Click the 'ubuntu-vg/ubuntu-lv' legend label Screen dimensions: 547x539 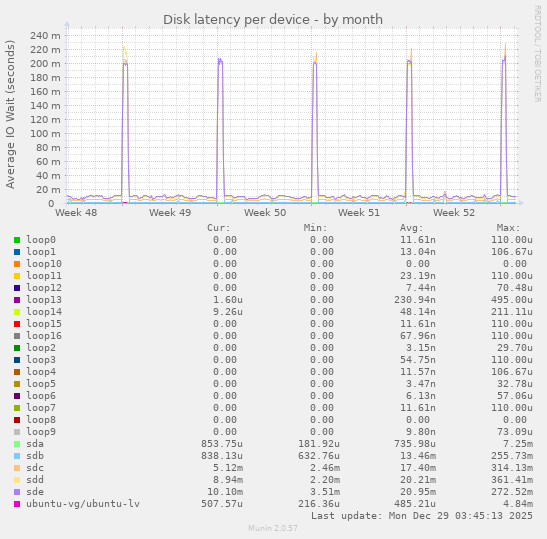click(83, 504)
